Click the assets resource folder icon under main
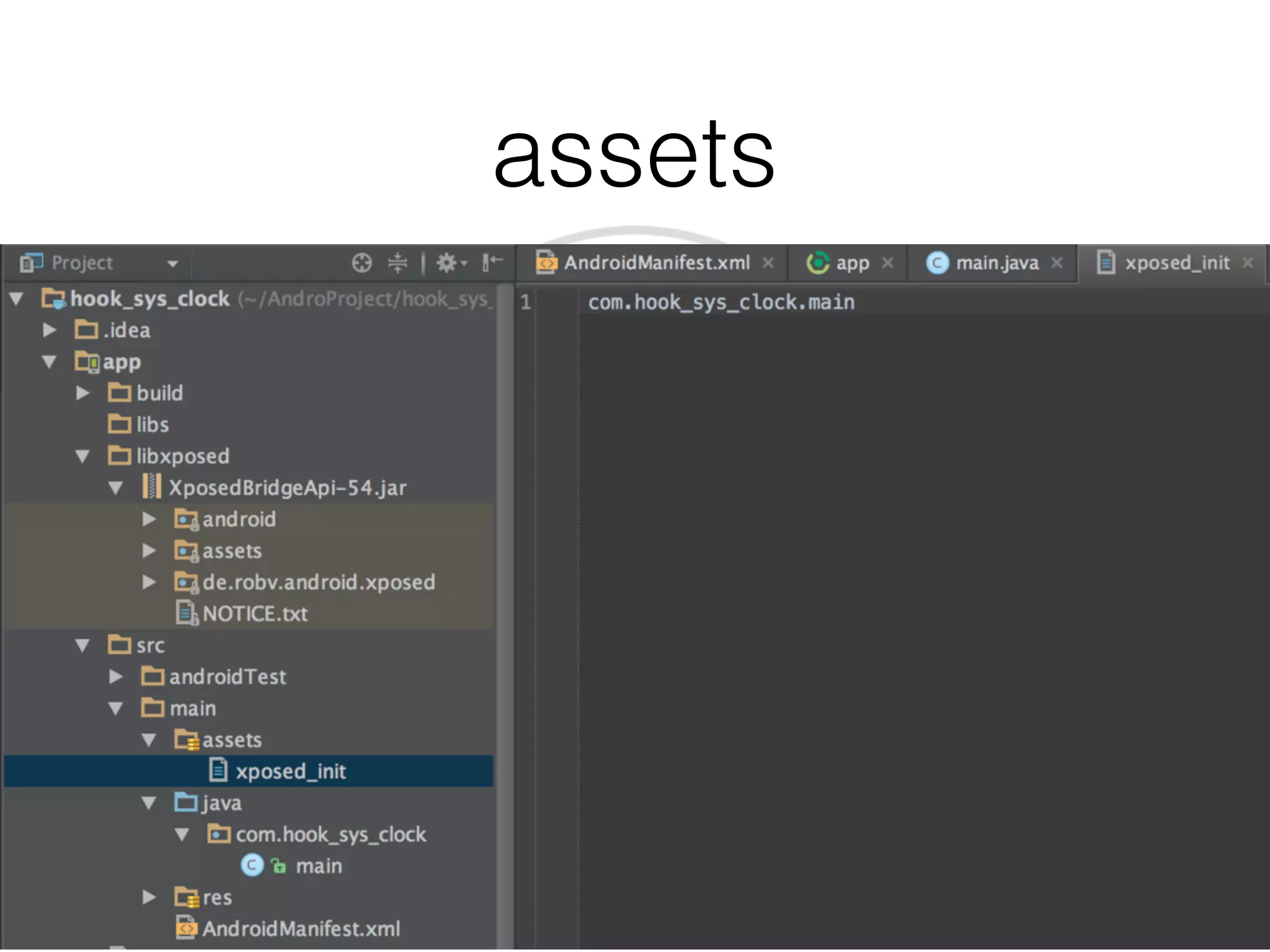This screenshot has width=1270, height=952. (187, 740)
